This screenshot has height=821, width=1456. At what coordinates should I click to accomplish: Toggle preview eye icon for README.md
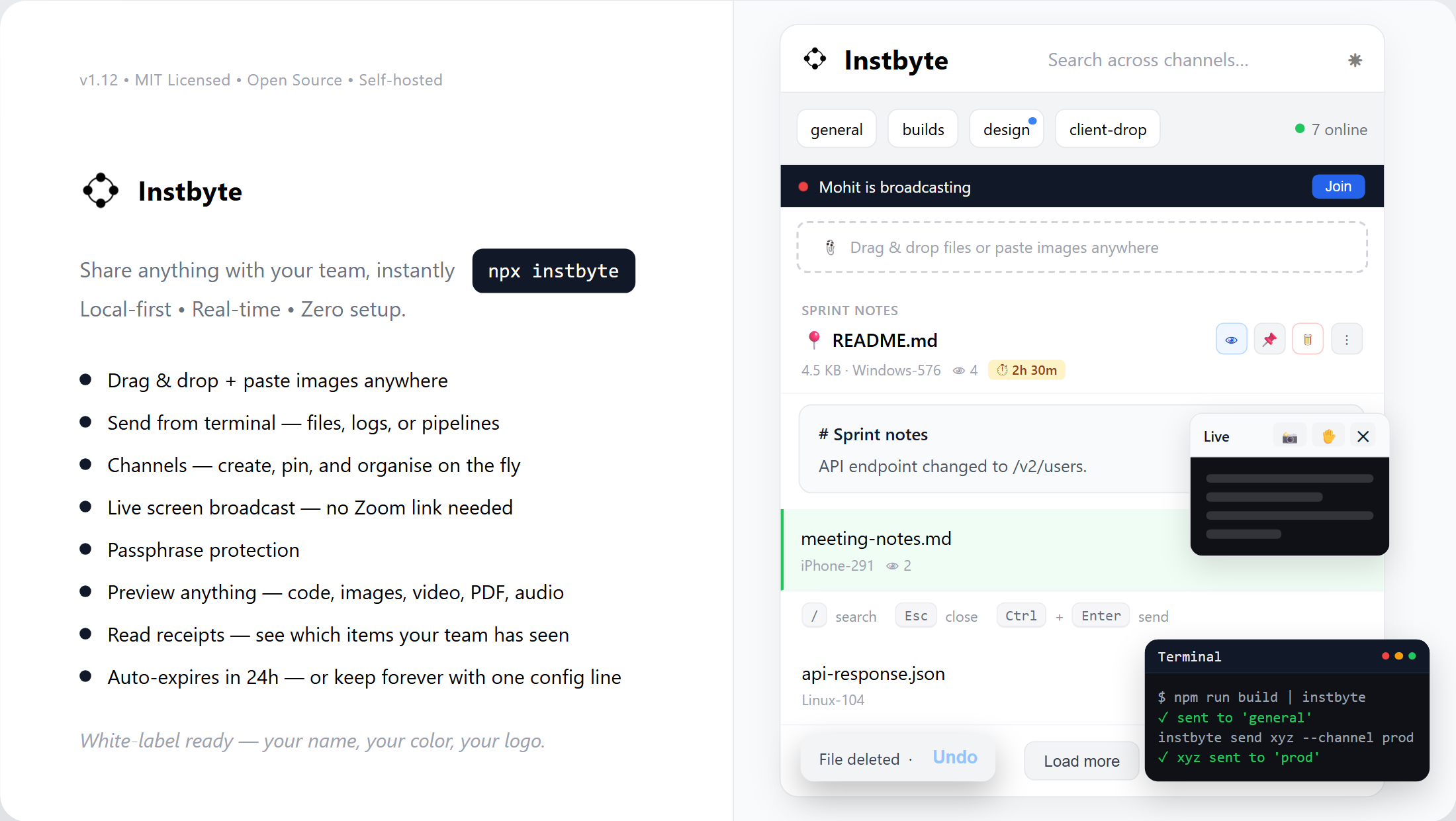1231,340
